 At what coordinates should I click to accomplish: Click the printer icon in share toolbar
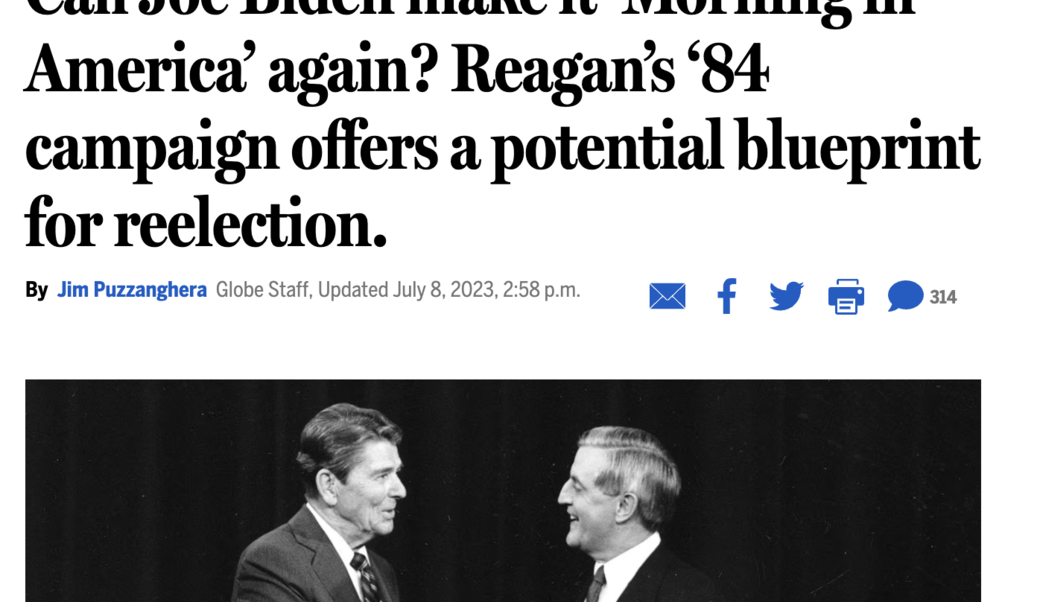point(846,296)
